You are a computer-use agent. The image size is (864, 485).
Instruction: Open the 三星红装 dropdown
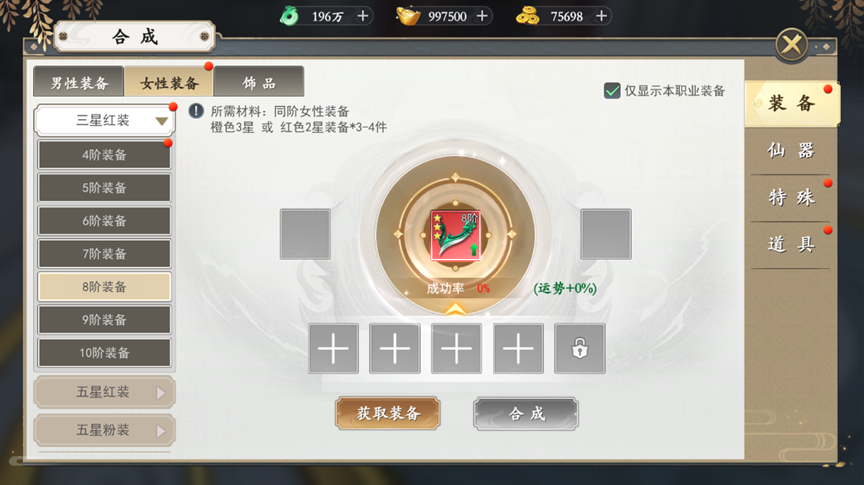105,120
